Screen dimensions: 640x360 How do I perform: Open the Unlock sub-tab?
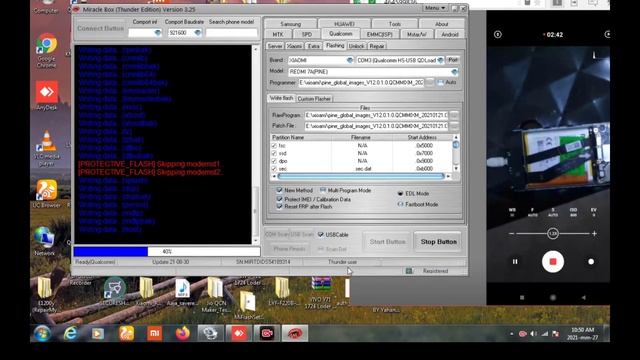(x=356, y=46)
